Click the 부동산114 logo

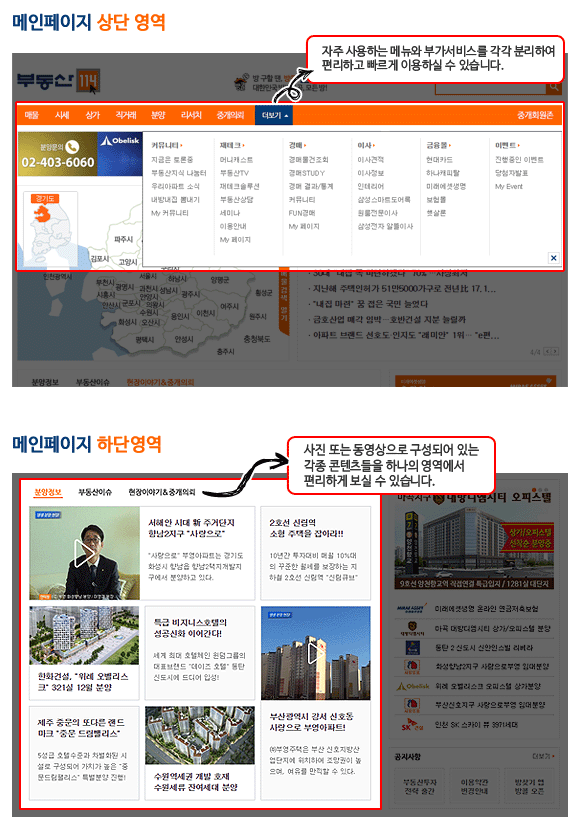pyautogui.click(x=58, y=81)
